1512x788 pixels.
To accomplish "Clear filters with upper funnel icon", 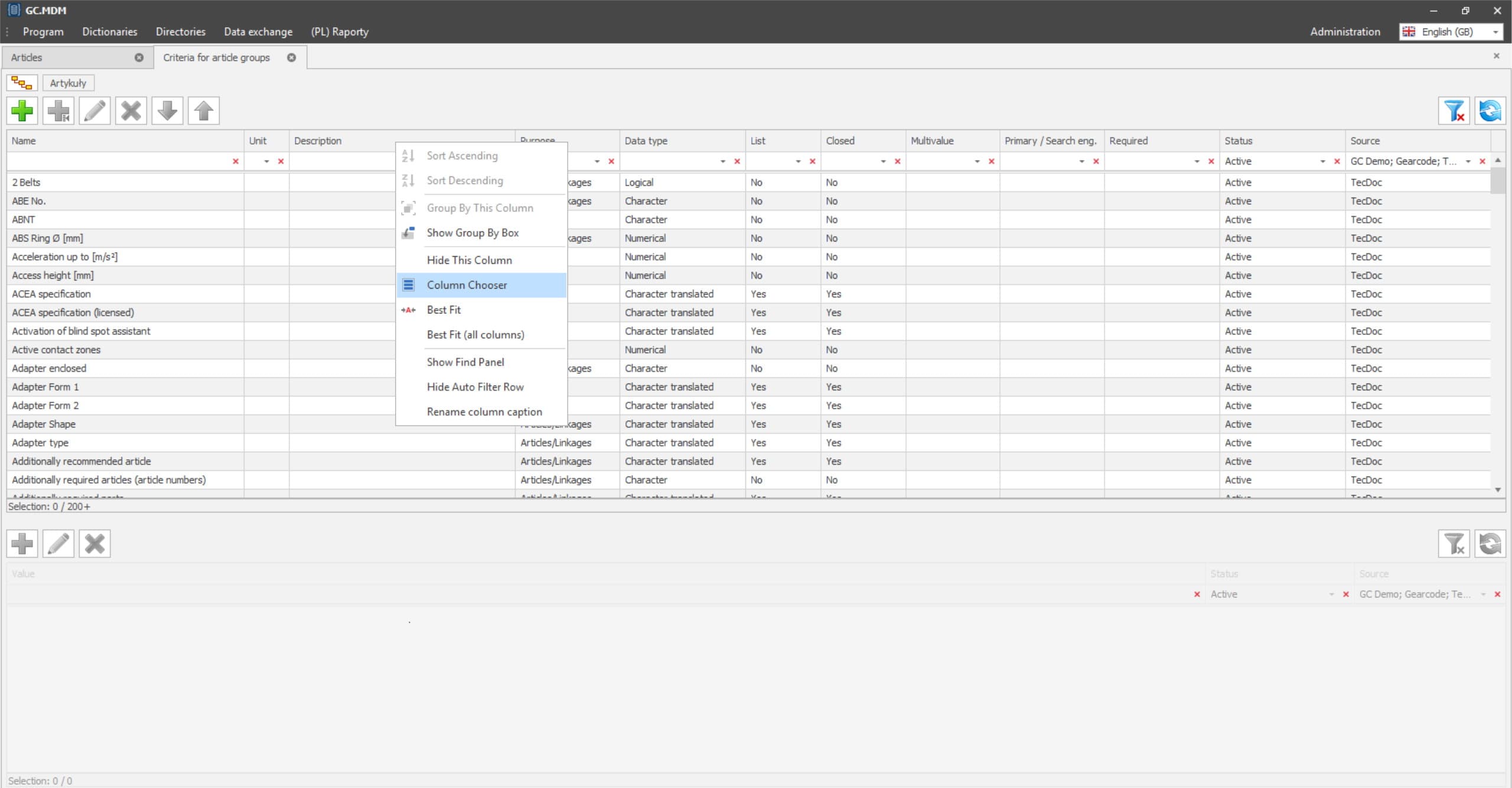I will (1454, 111).
